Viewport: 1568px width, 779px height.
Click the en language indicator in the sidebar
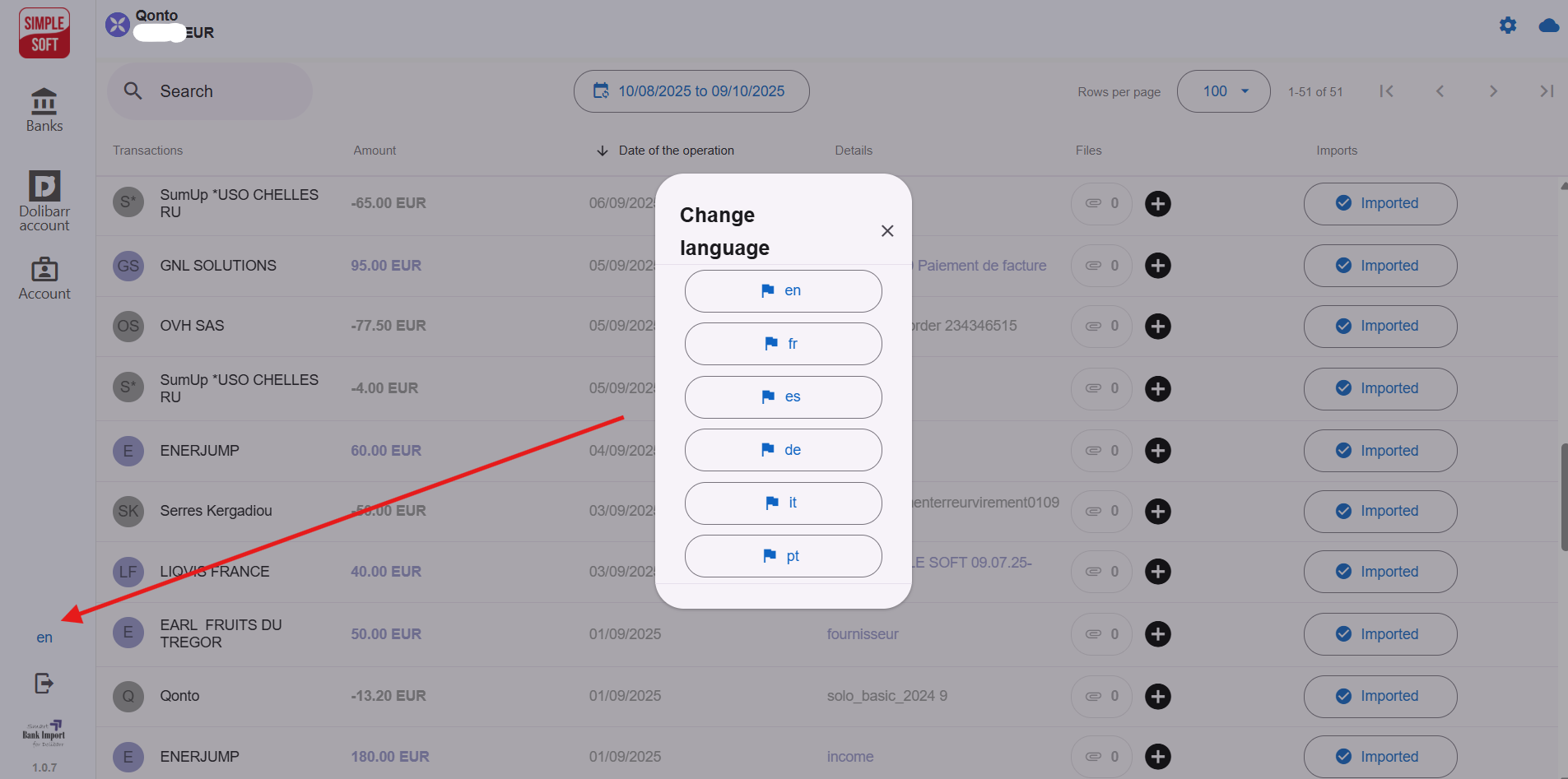[44, 637]
